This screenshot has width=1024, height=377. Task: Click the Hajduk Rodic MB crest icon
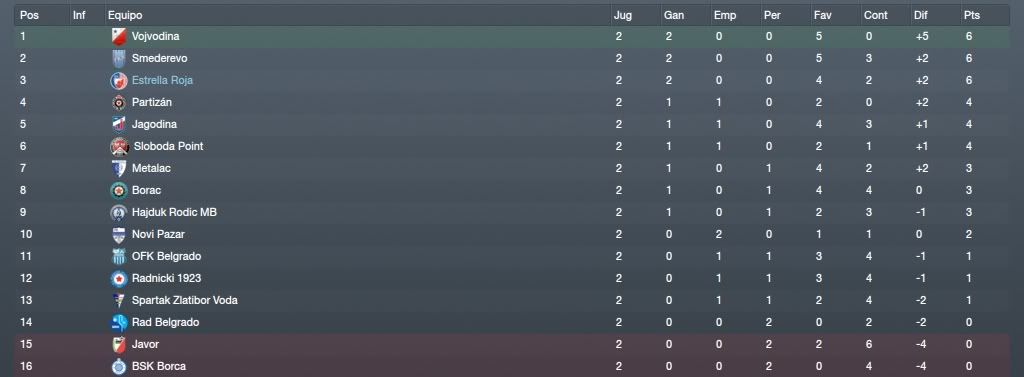tap(118, 212)
